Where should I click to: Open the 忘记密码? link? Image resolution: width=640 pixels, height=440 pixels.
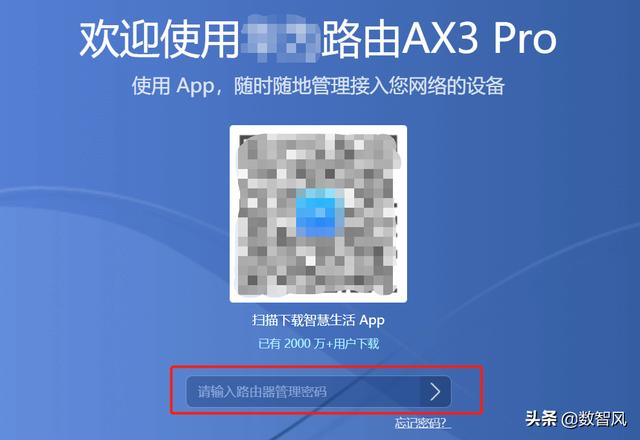pos(422,422)
